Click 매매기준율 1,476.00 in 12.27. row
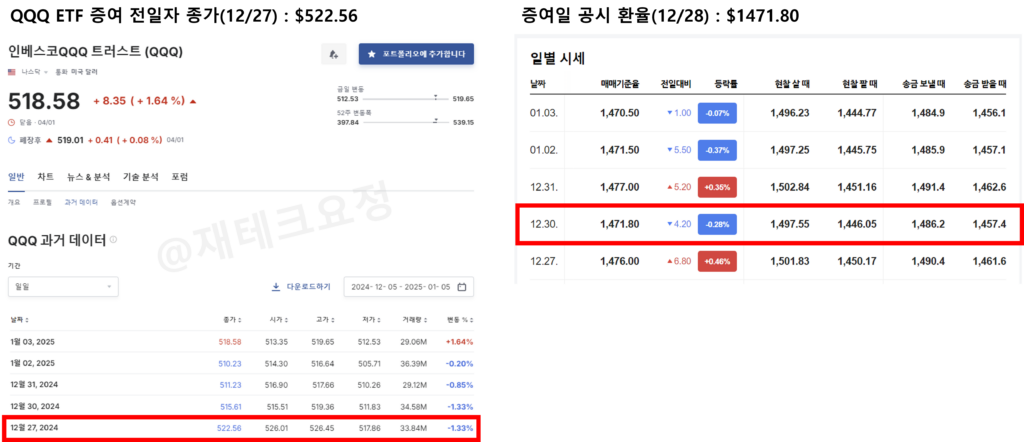Screen dimensions: 1024x442 tap(620, 261)
